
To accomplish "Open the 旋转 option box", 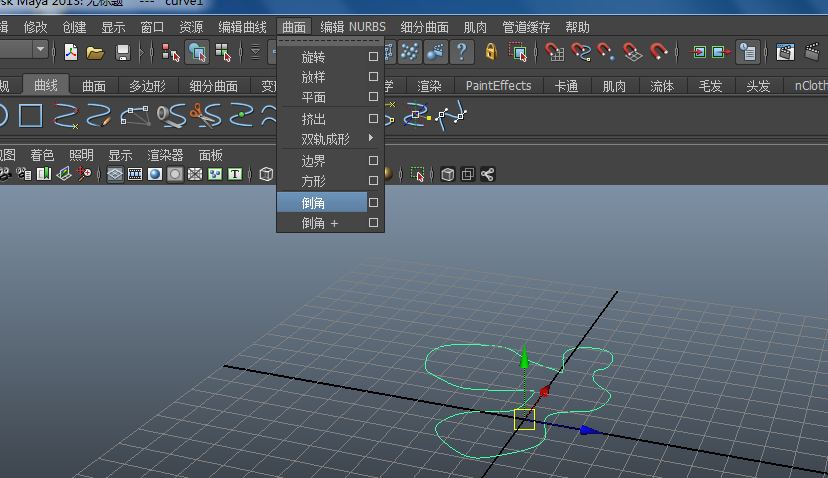I will pyautogui.click(x=373, y=57).
